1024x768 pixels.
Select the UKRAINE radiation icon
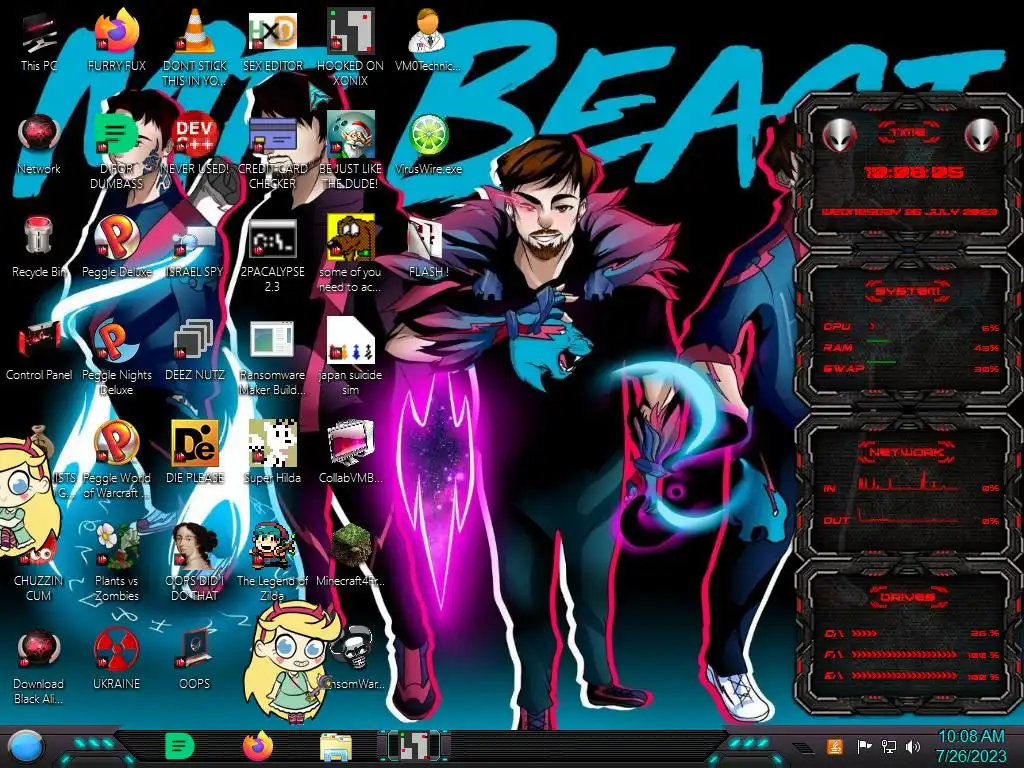click(116, 660)
